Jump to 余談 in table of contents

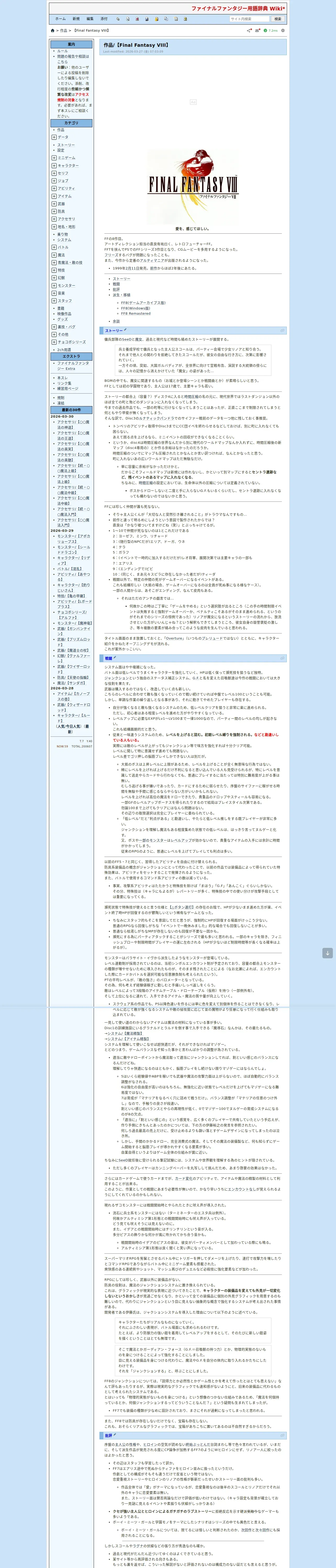(x=116, y=321)
